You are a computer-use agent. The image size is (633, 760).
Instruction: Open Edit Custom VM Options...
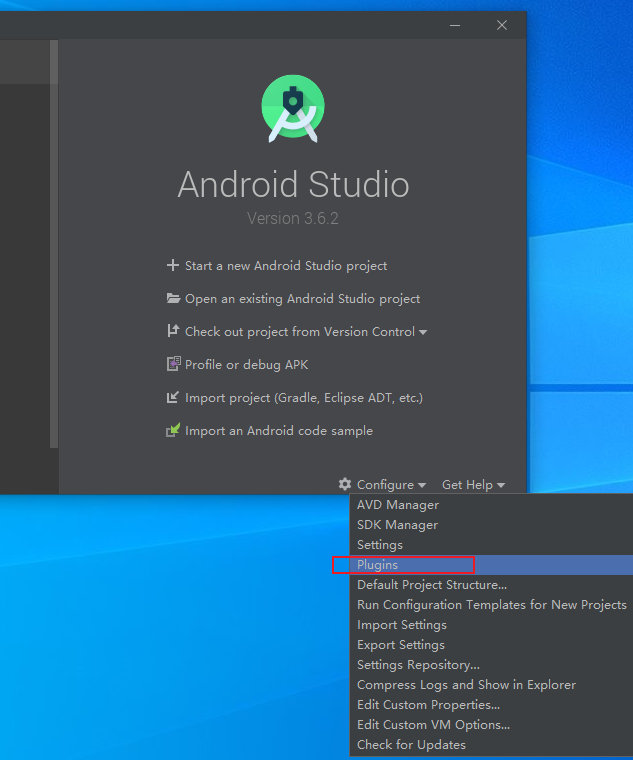pyautogui.click(x=491, y=725)
